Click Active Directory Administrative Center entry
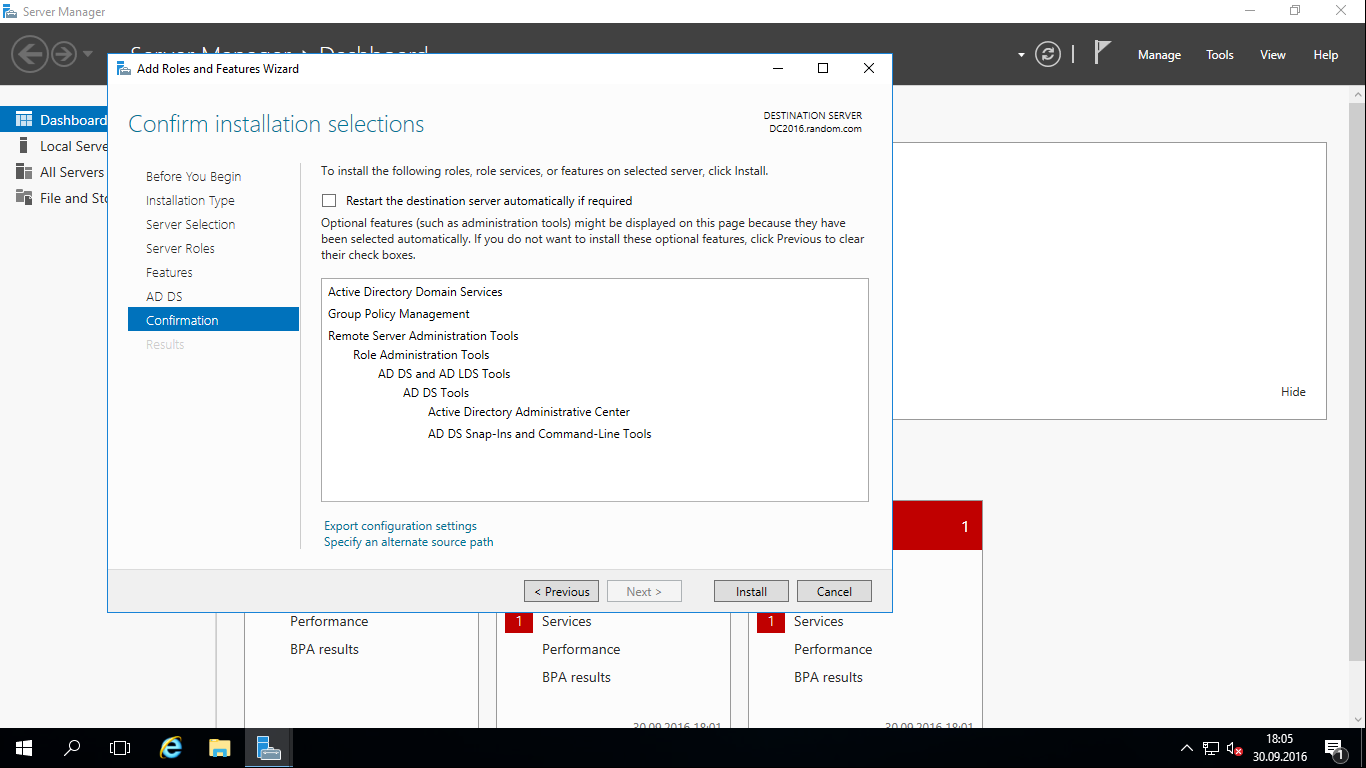 529,412
